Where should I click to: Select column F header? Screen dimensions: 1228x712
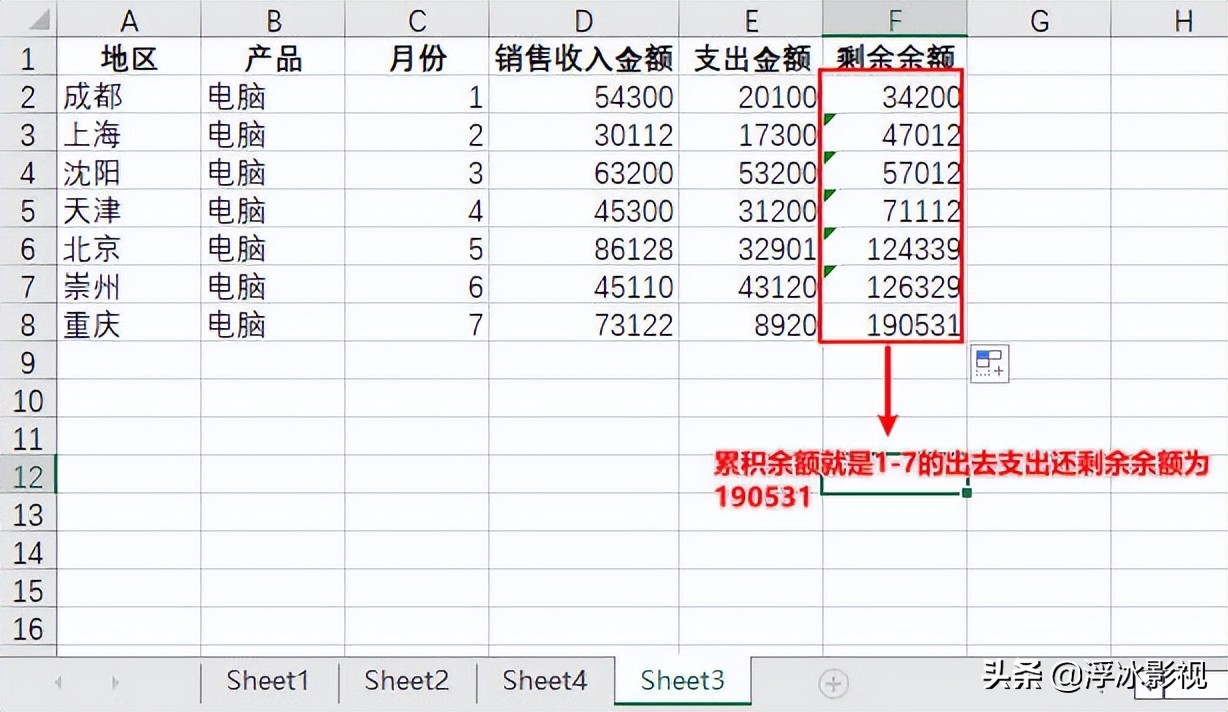click(x=895, y=20)
